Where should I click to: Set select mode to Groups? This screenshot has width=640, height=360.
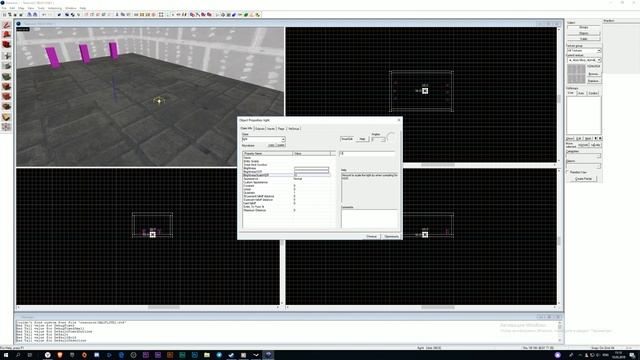pos(584,27)
